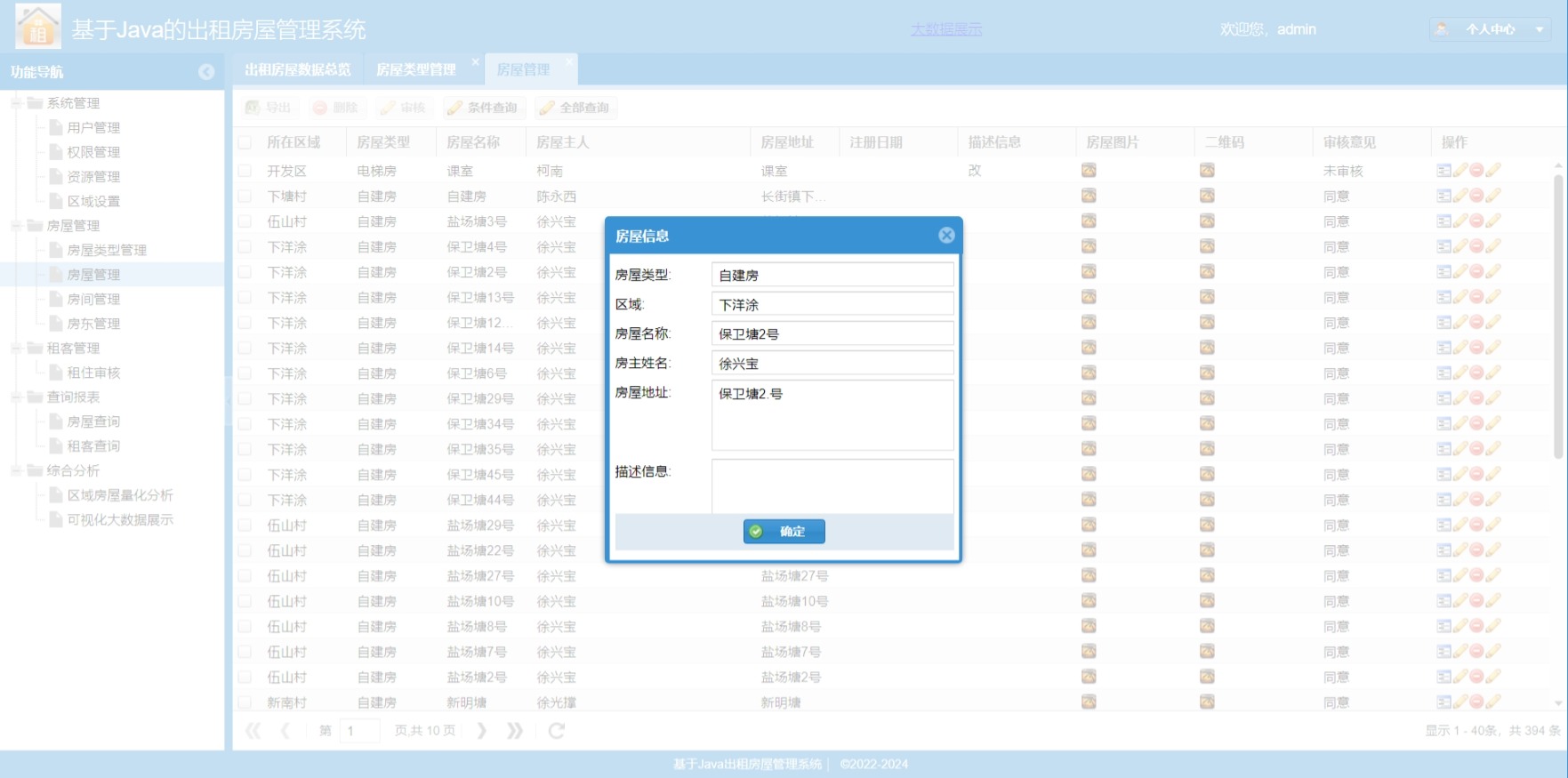
Task: Toggle the select-all checkbox in table header
Action: [x=245, y=142]
